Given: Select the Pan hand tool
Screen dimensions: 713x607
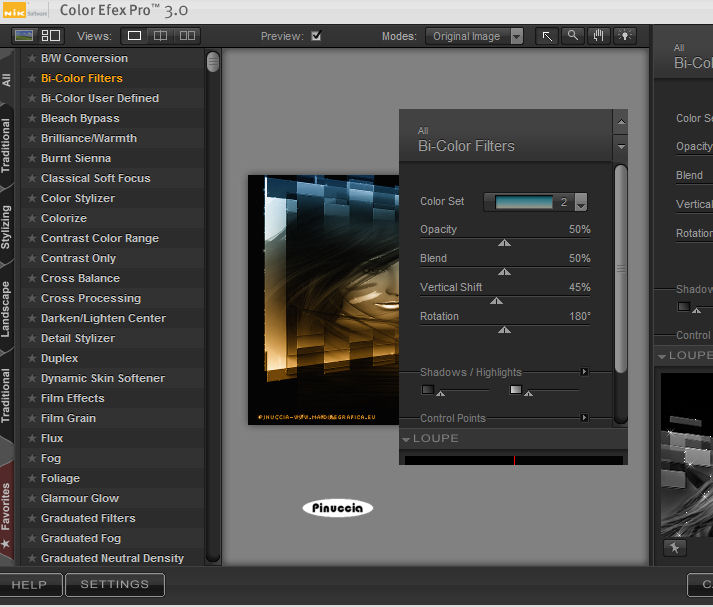Looking at the screenshot, I should coord(599,36).
